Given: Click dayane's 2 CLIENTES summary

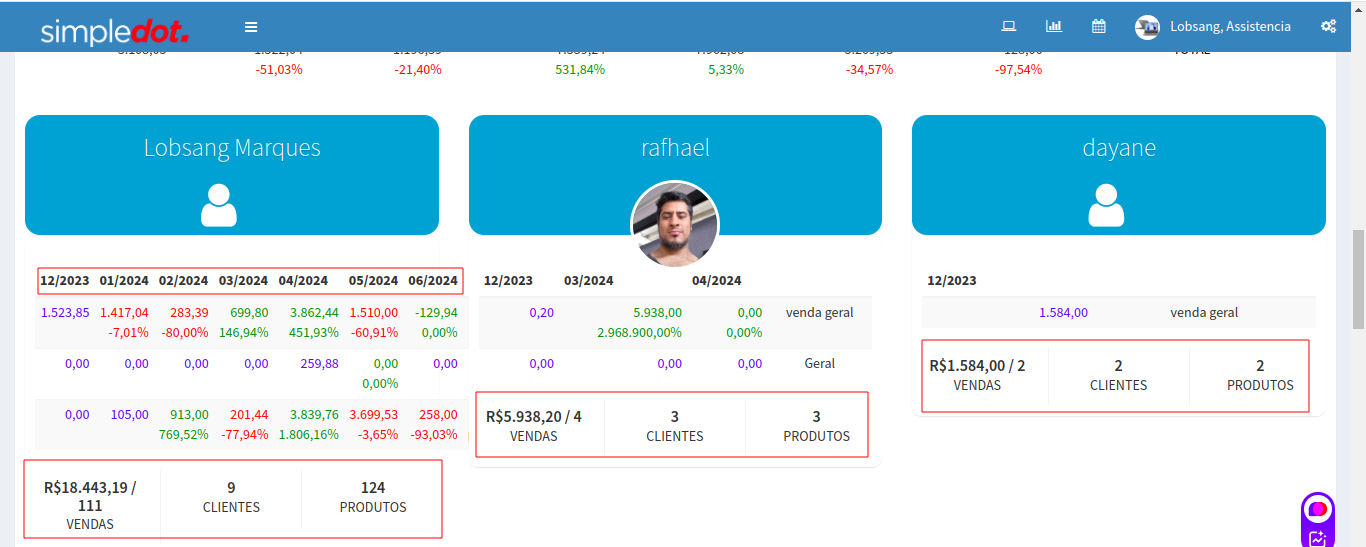Looking at the screenshot, I should tap(1118, 375).
